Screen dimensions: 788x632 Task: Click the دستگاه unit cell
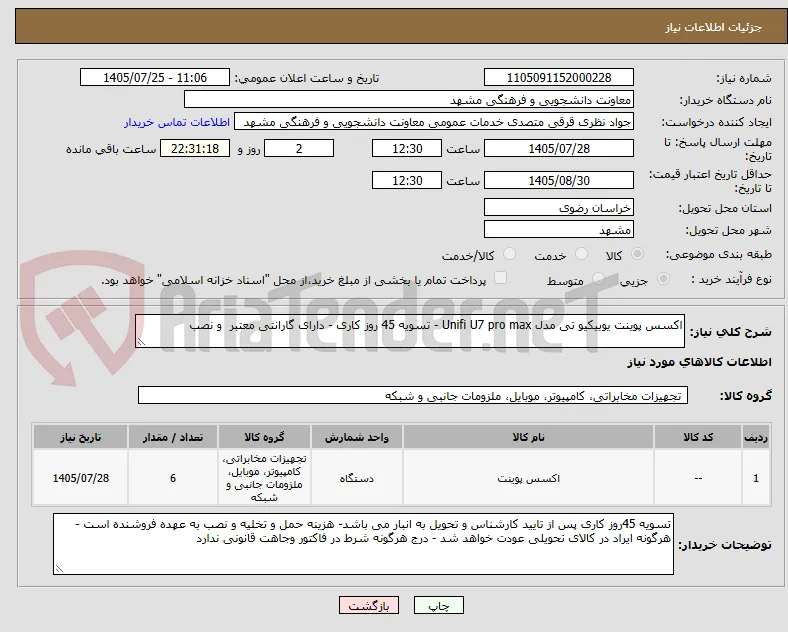357,478
